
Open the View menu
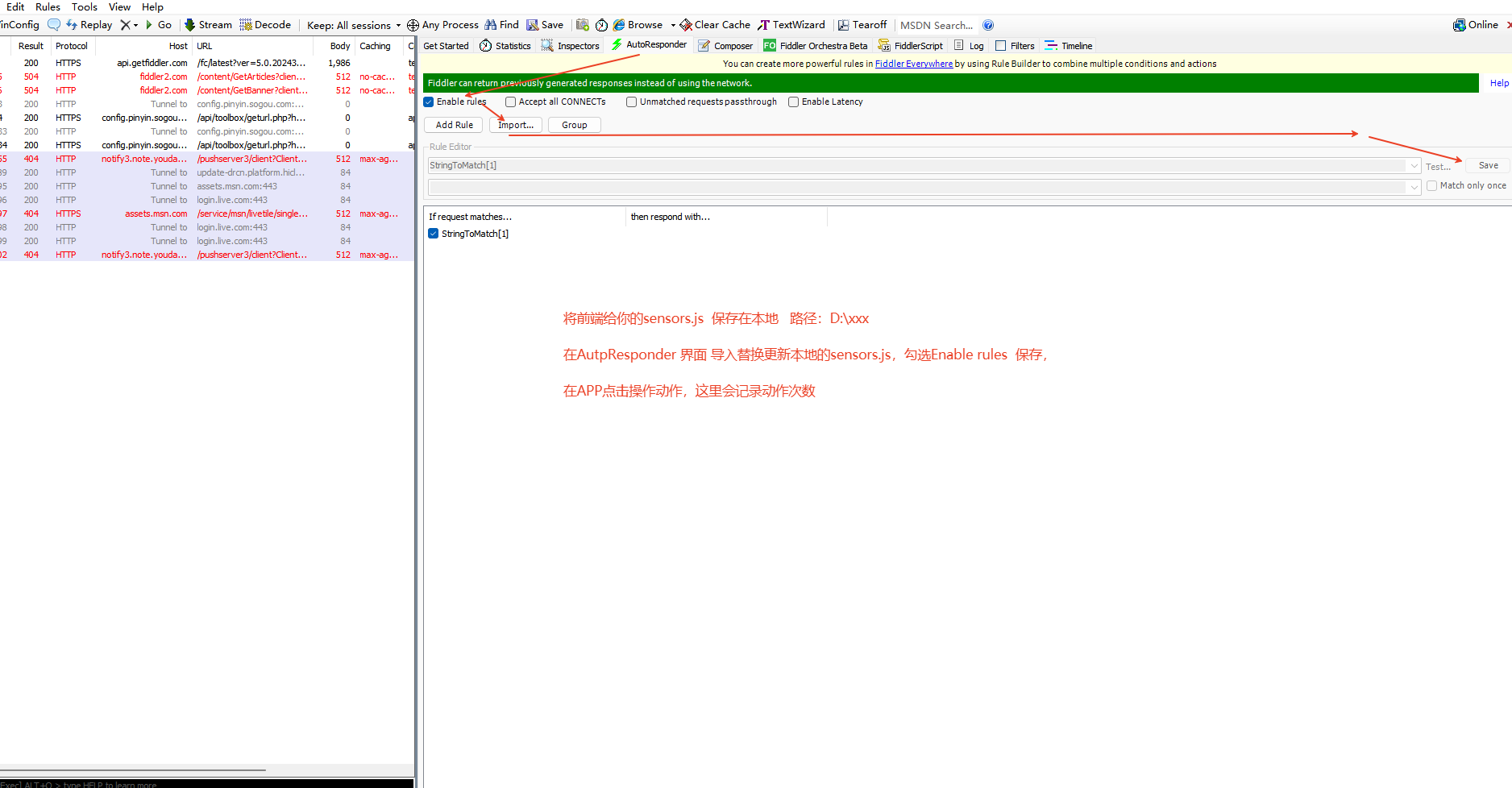point(119,7)
